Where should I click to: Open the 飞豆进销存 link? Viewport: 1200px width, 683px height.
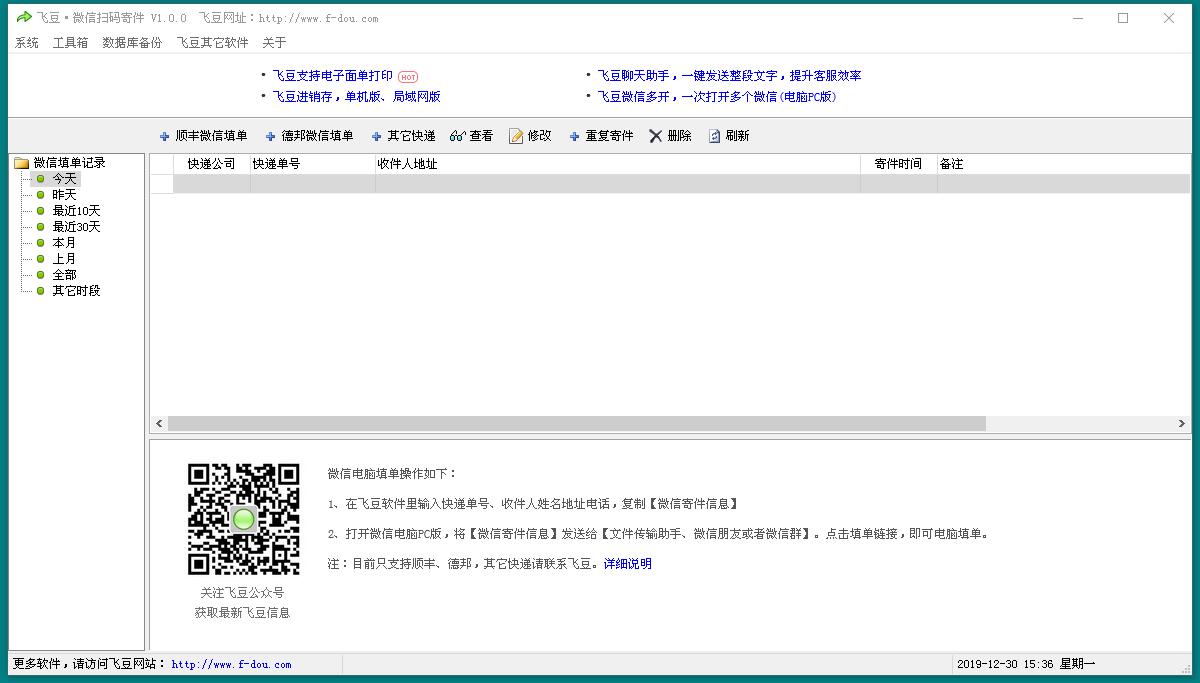[x=356, y=97]
